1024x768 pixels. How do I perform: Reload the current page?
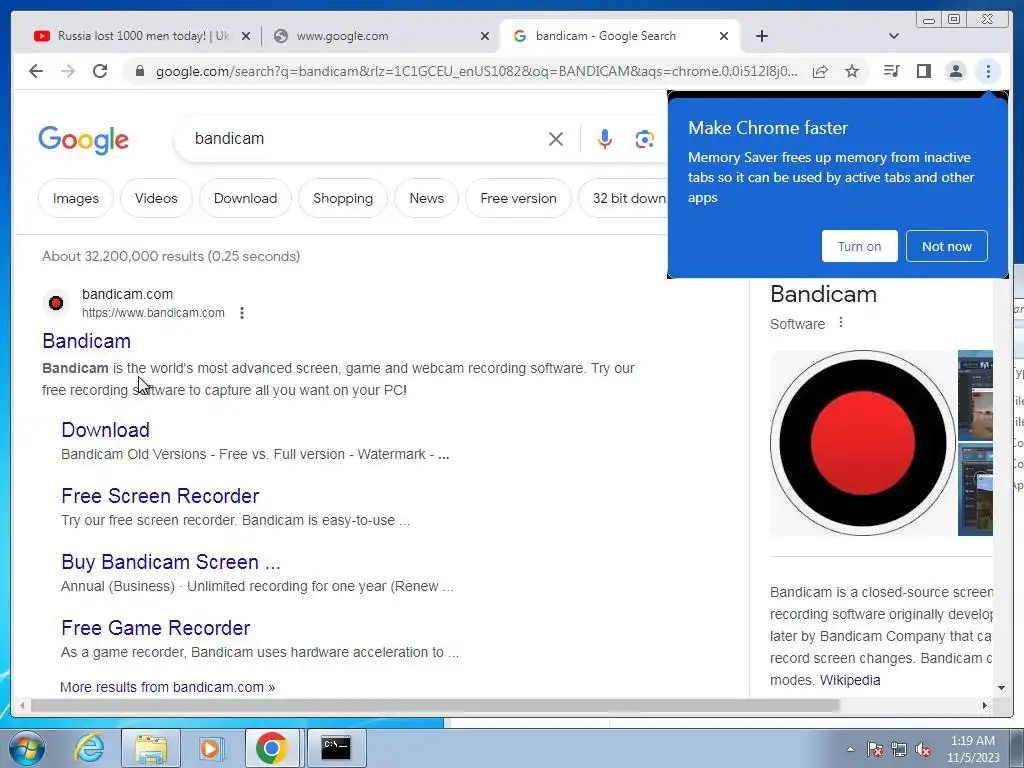point(100,71)
